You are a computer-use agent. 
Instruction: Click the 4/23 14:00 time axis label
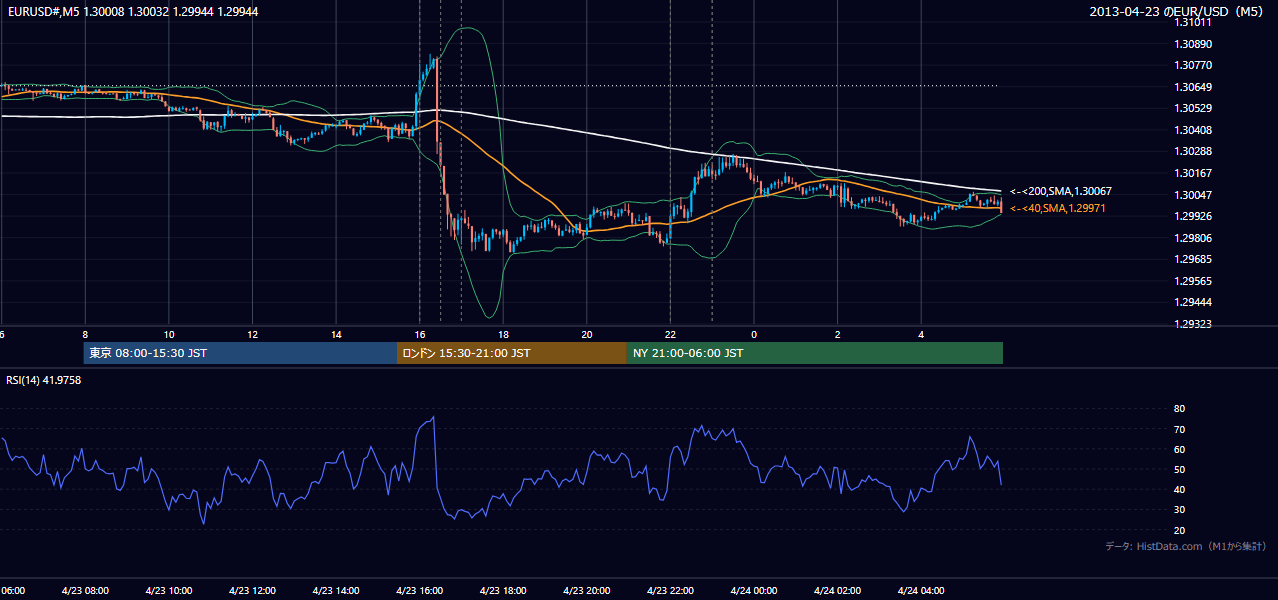[336, 590]
